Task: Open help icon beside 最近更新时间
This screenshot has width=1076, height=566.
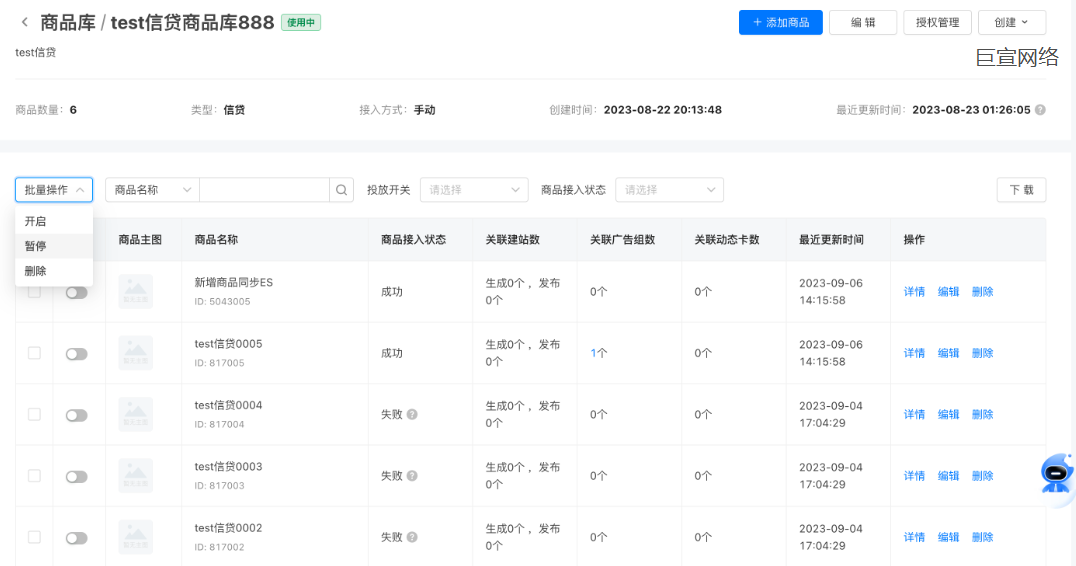Action: coord(1040,110)
